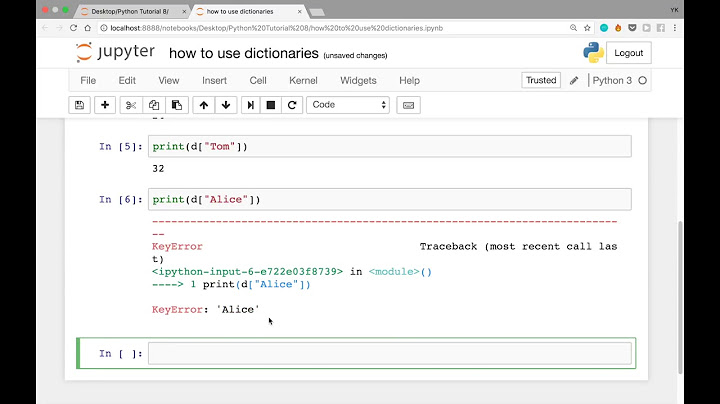Open the Kernel menu

point(303,80)
